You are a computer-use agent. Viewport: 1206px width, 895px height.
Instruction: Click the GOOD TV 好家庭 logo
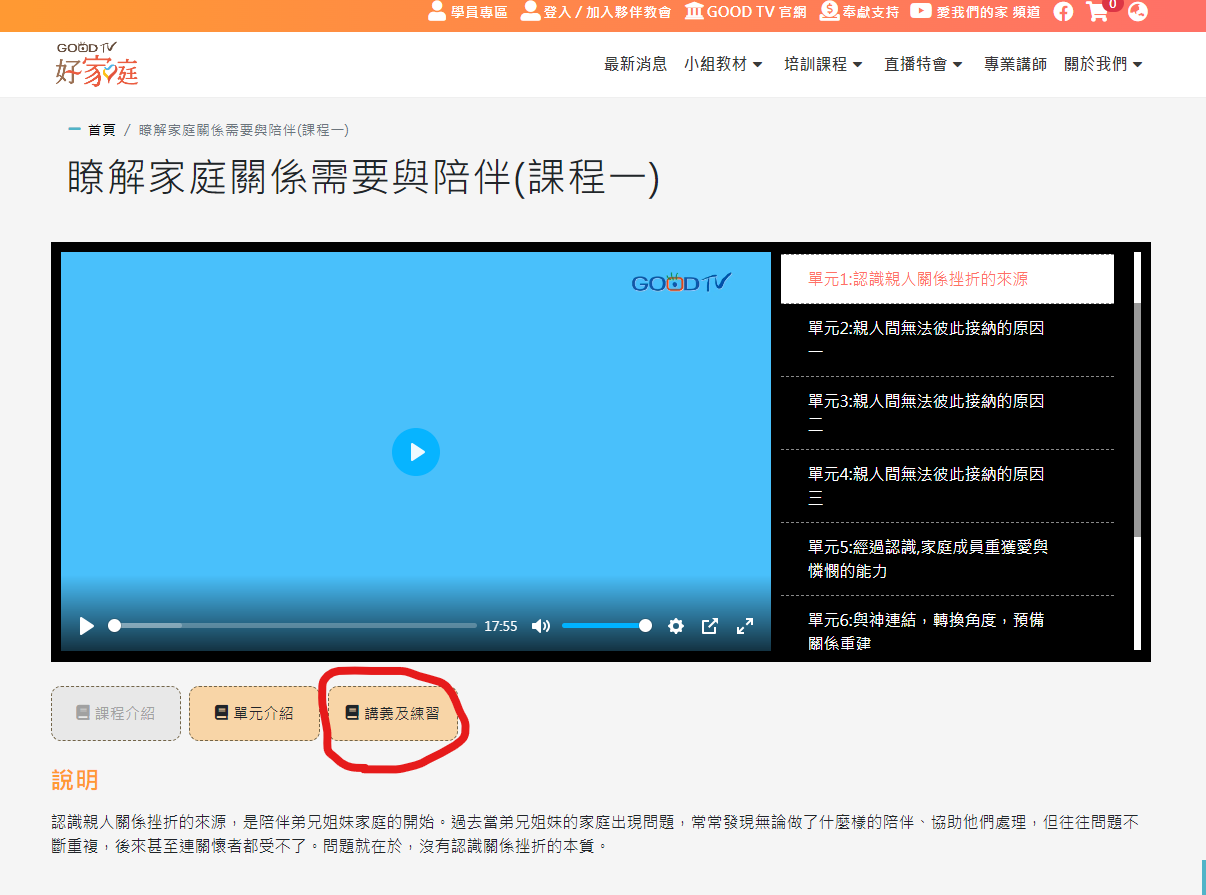coord(97,64)
